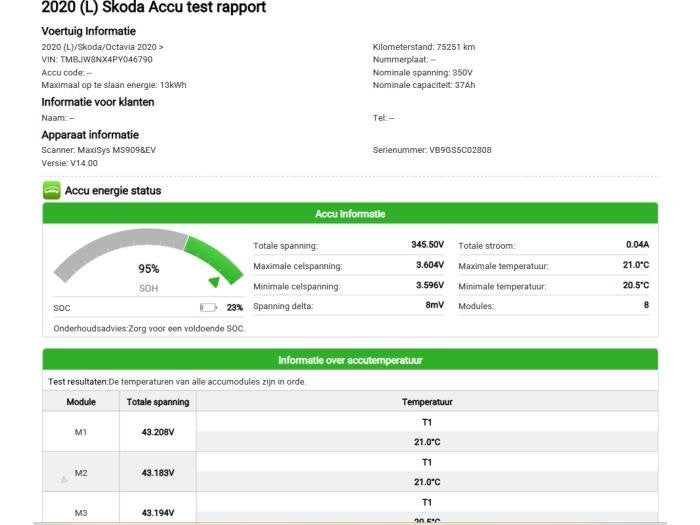700x525 pixels.
Task: Click the Nummerplaat line
Action: pos(404,59)
